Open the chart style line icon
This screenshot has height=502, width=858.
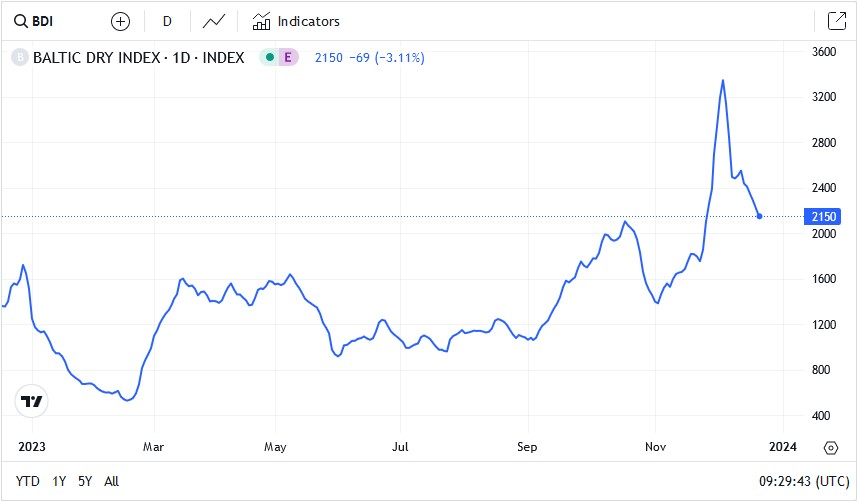pyautogui.click(x=213, y=21)
